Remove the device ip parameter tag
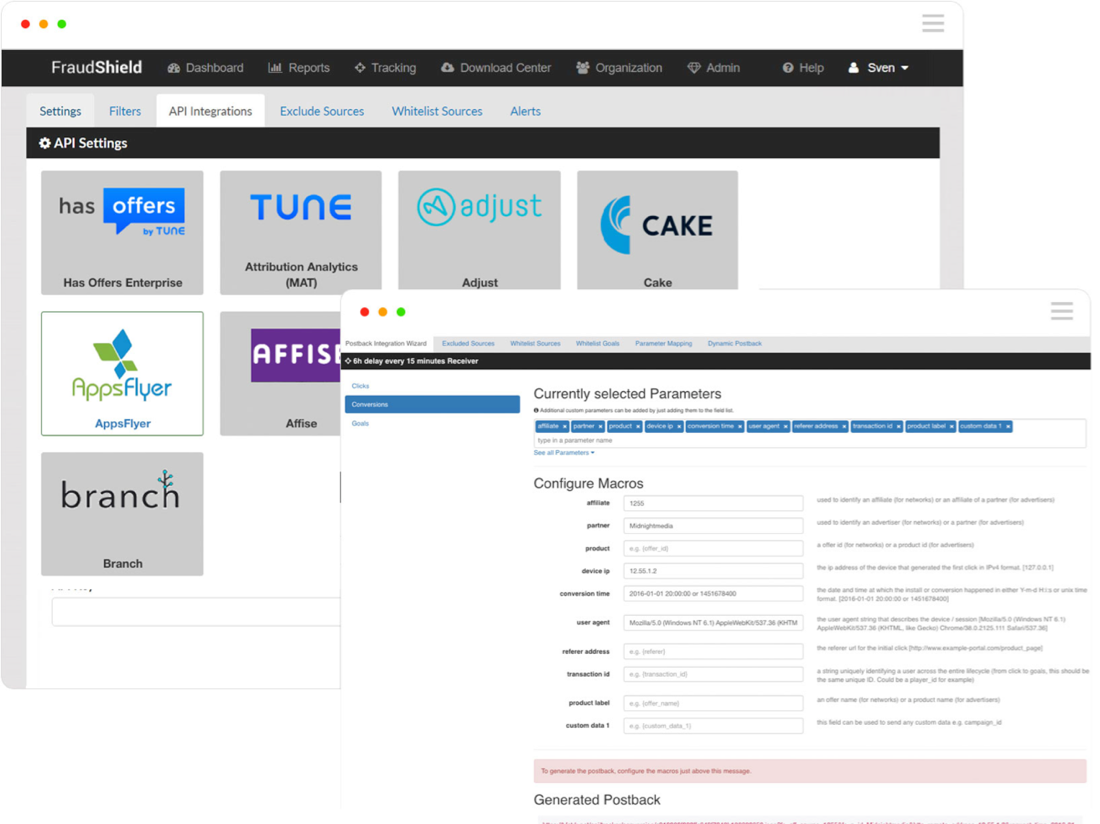1100x824 pixels. tap(679, 426)
